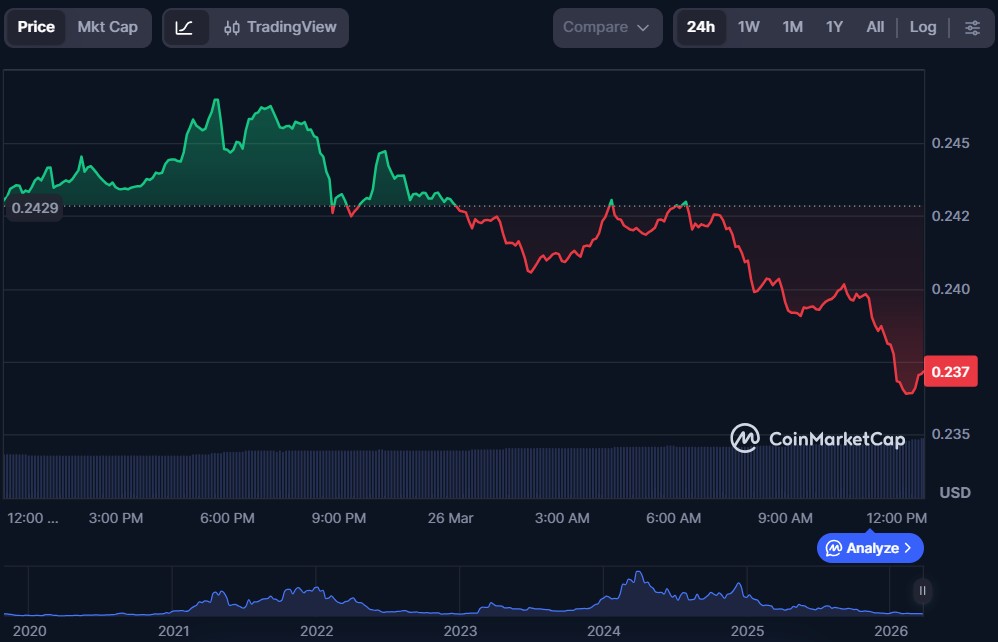998x642 pixels.
Task: Show 1Y price history
Action: point(834,27)
